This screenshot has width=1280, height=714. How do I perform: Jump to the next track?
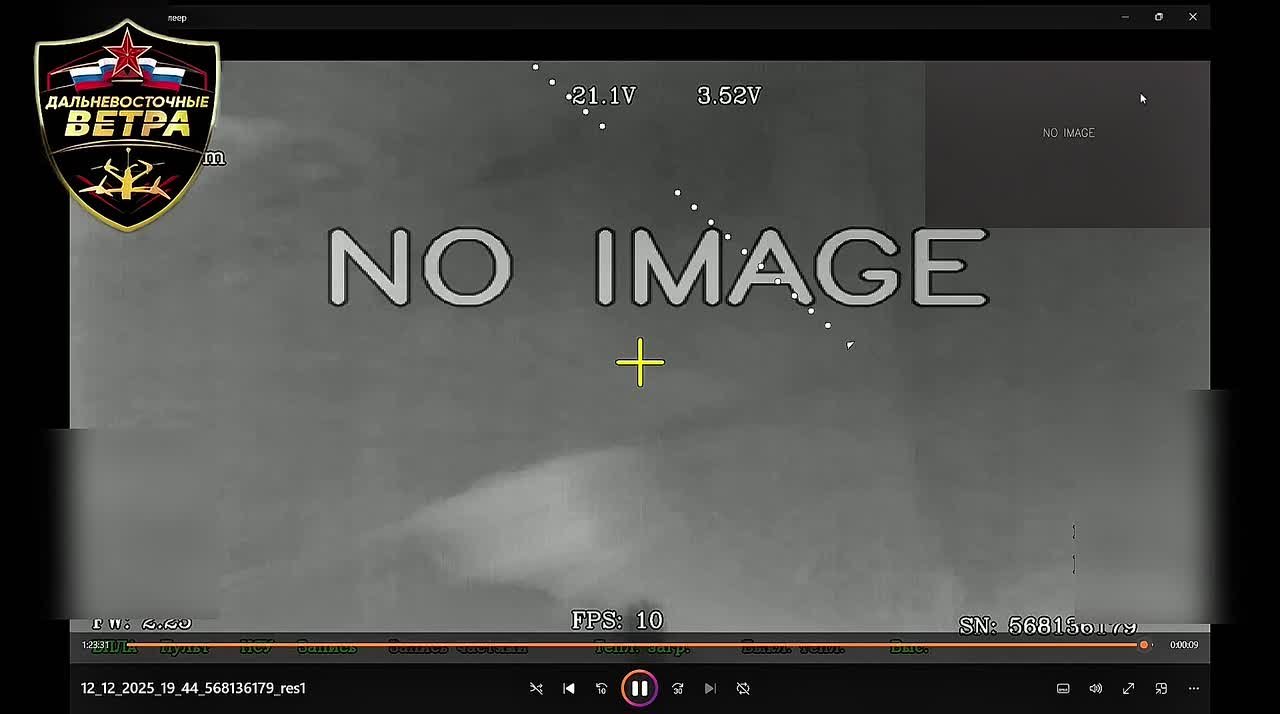point(710,688)
